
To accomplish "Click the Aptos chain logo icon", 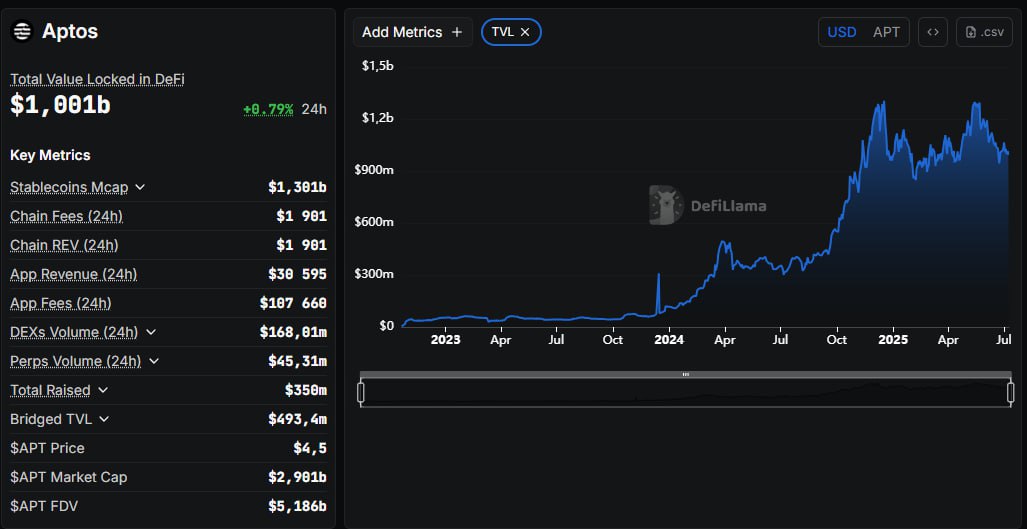I will click(22, 31).
